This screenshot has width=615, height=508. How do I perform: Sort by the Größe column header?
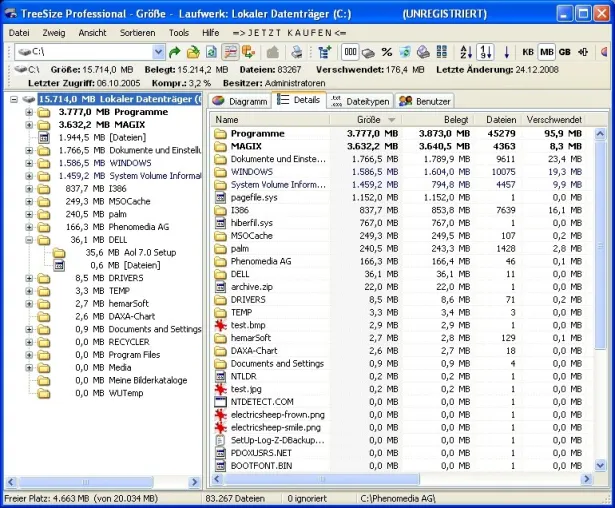point(365,120)
